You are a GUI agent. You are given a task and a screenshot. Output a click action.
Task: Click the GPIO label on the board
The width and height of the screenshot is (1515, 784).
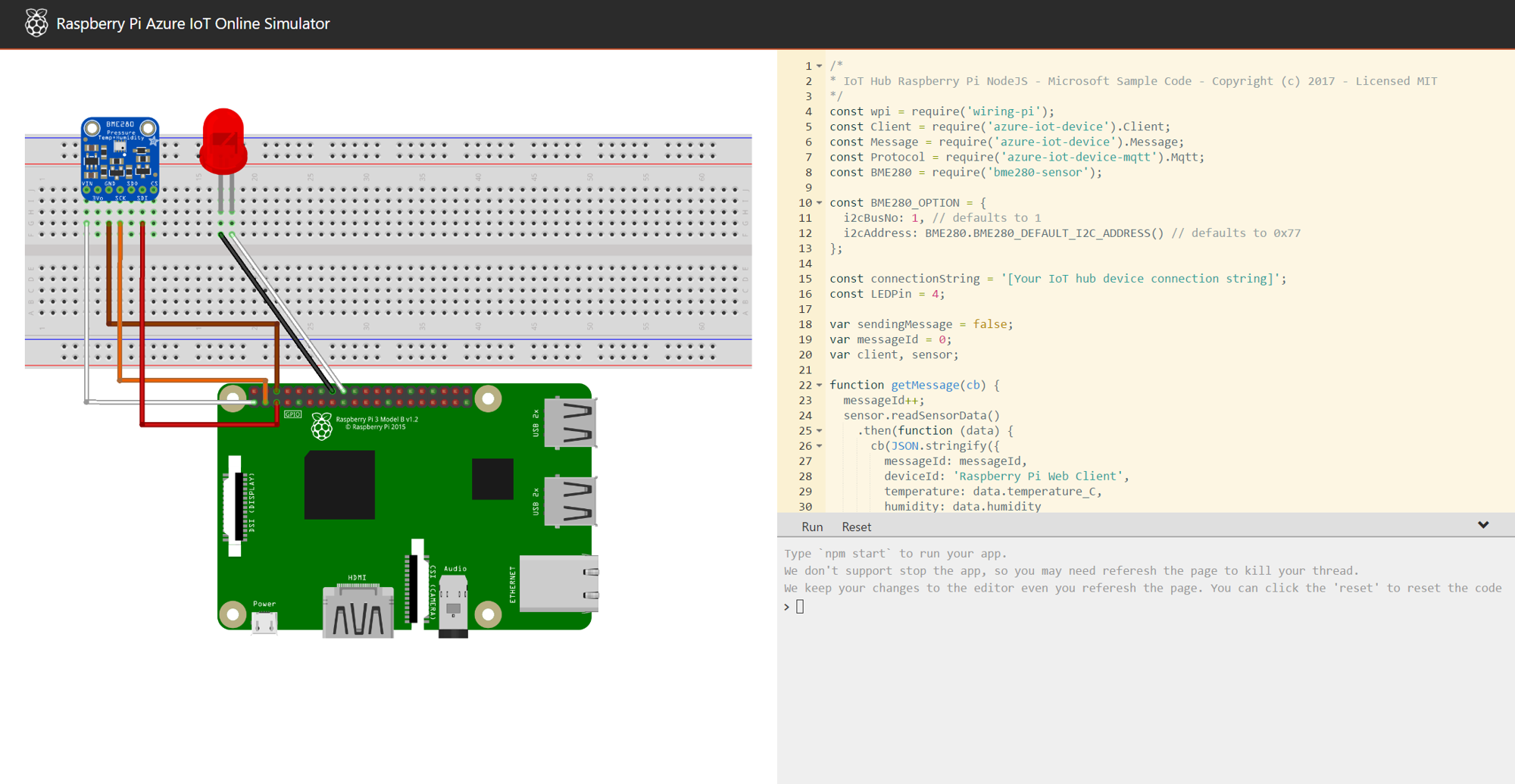click(x=292, y=414)
